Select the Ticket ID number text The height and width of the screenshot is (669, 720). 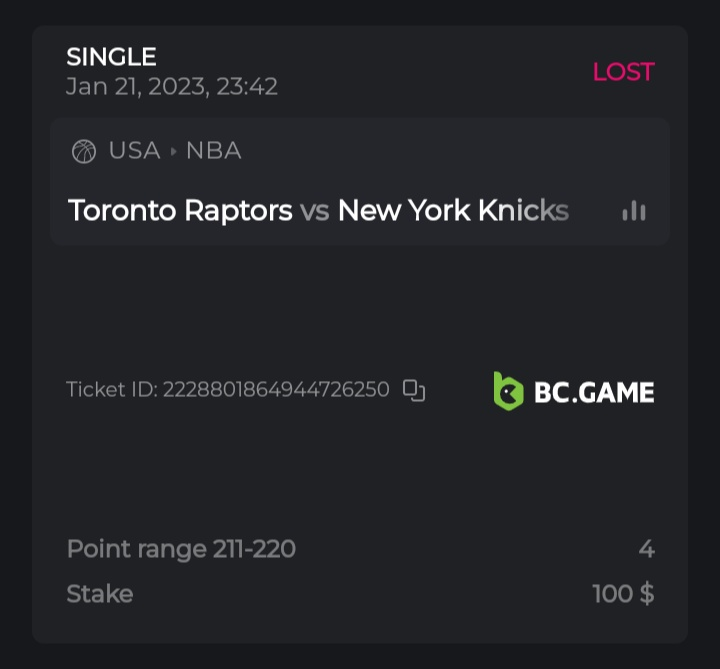[x=276, y=390]
